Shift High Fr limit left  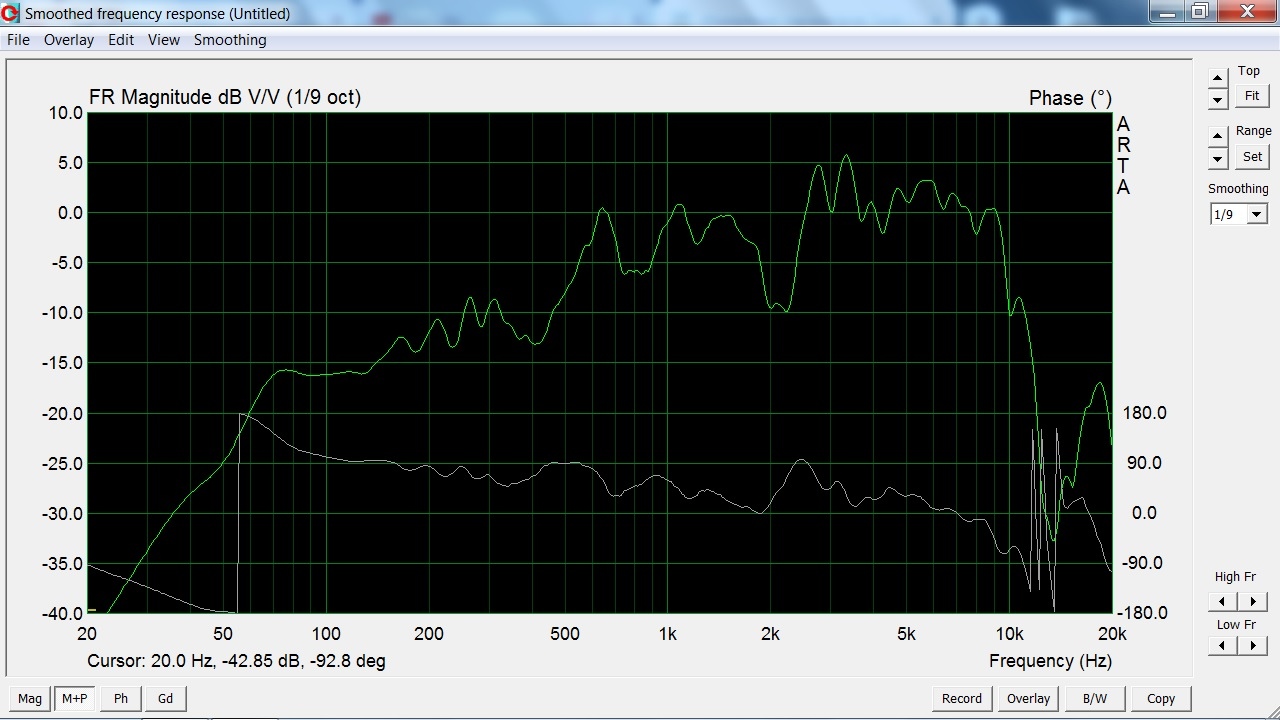point(1221,601)
